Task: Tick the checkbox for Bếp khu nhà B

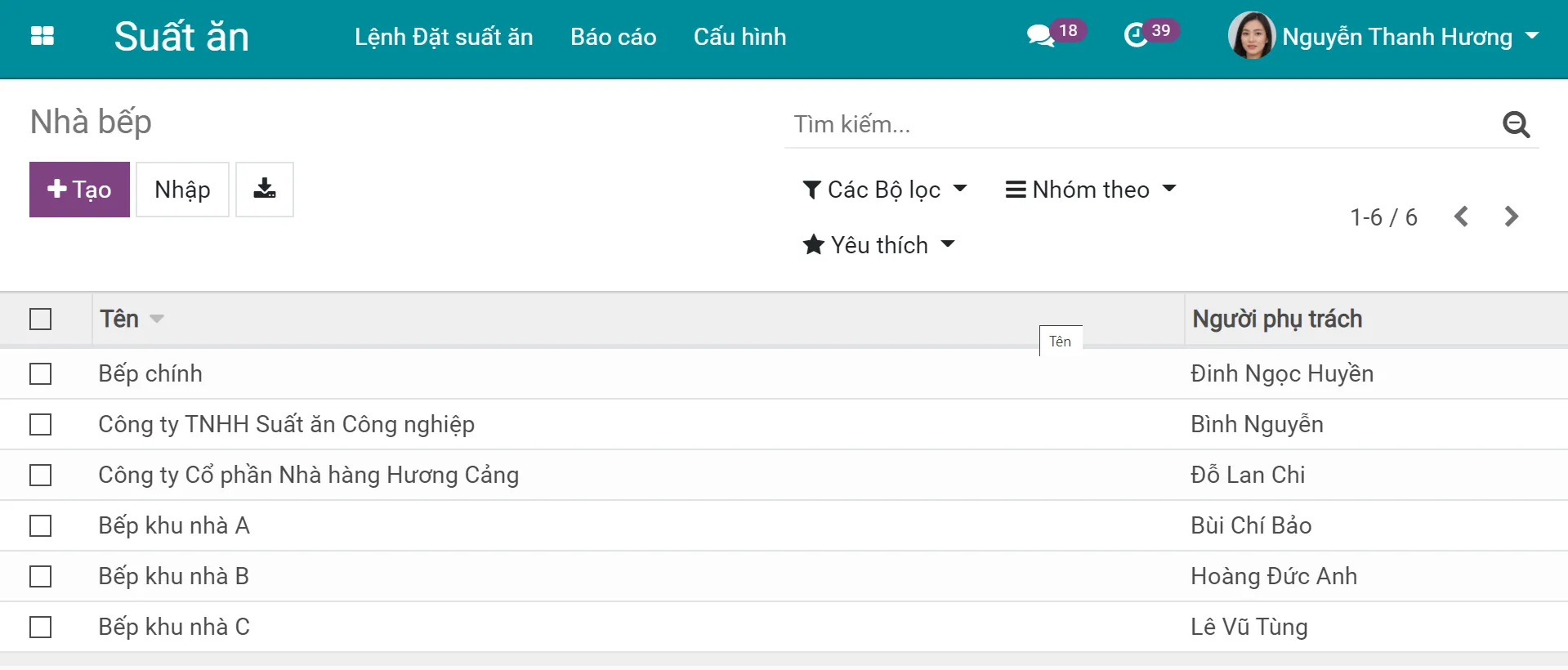Action: point(40,577)
